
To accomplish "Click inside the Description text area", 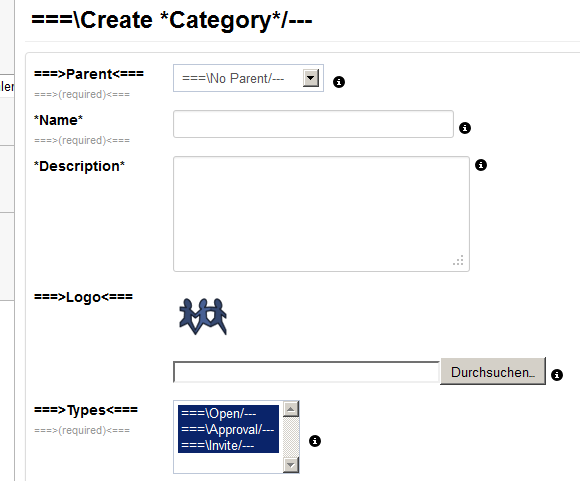I will click(321, 214).
